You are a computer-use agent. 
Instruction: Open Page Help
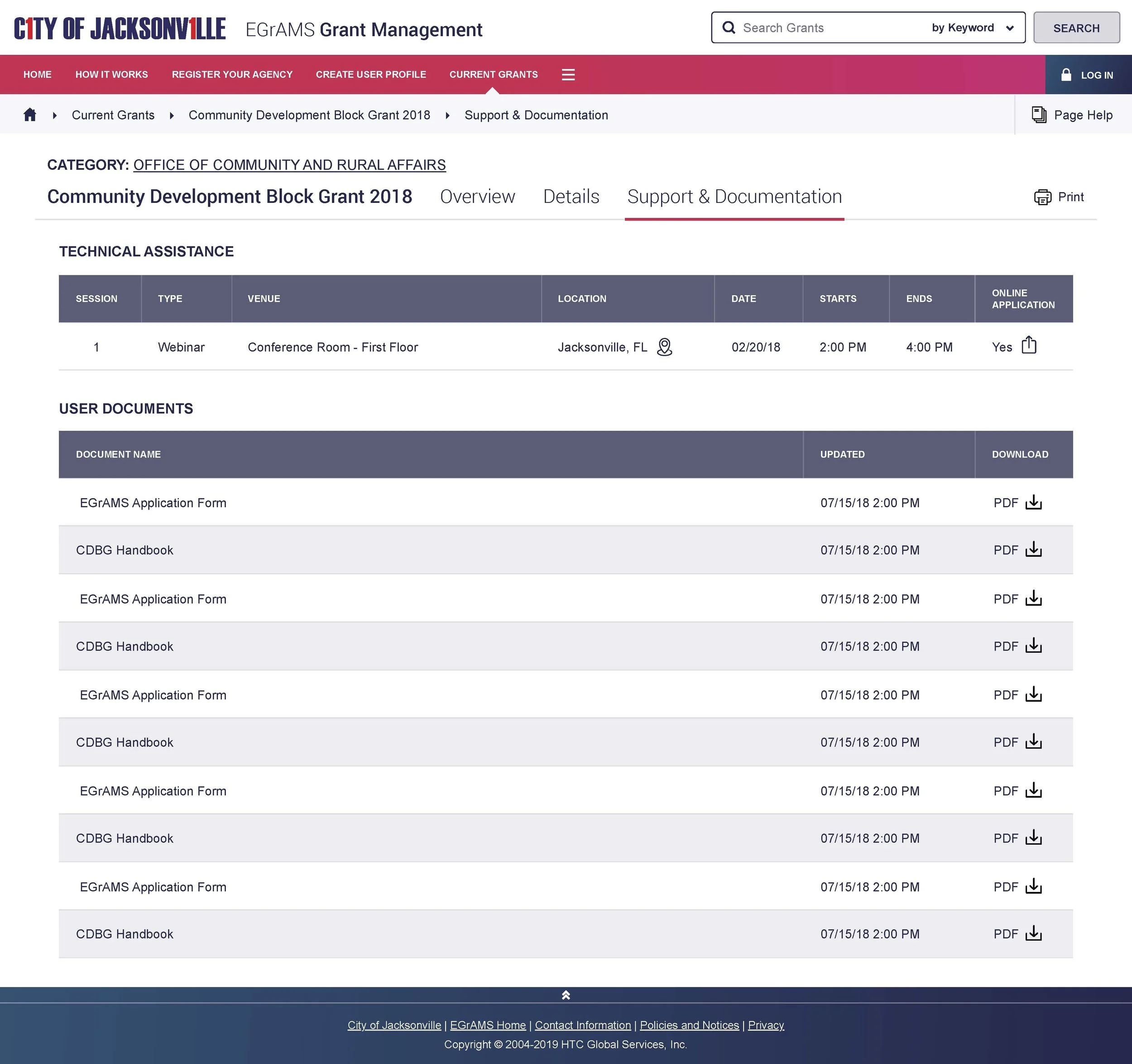click(1072, 115)
